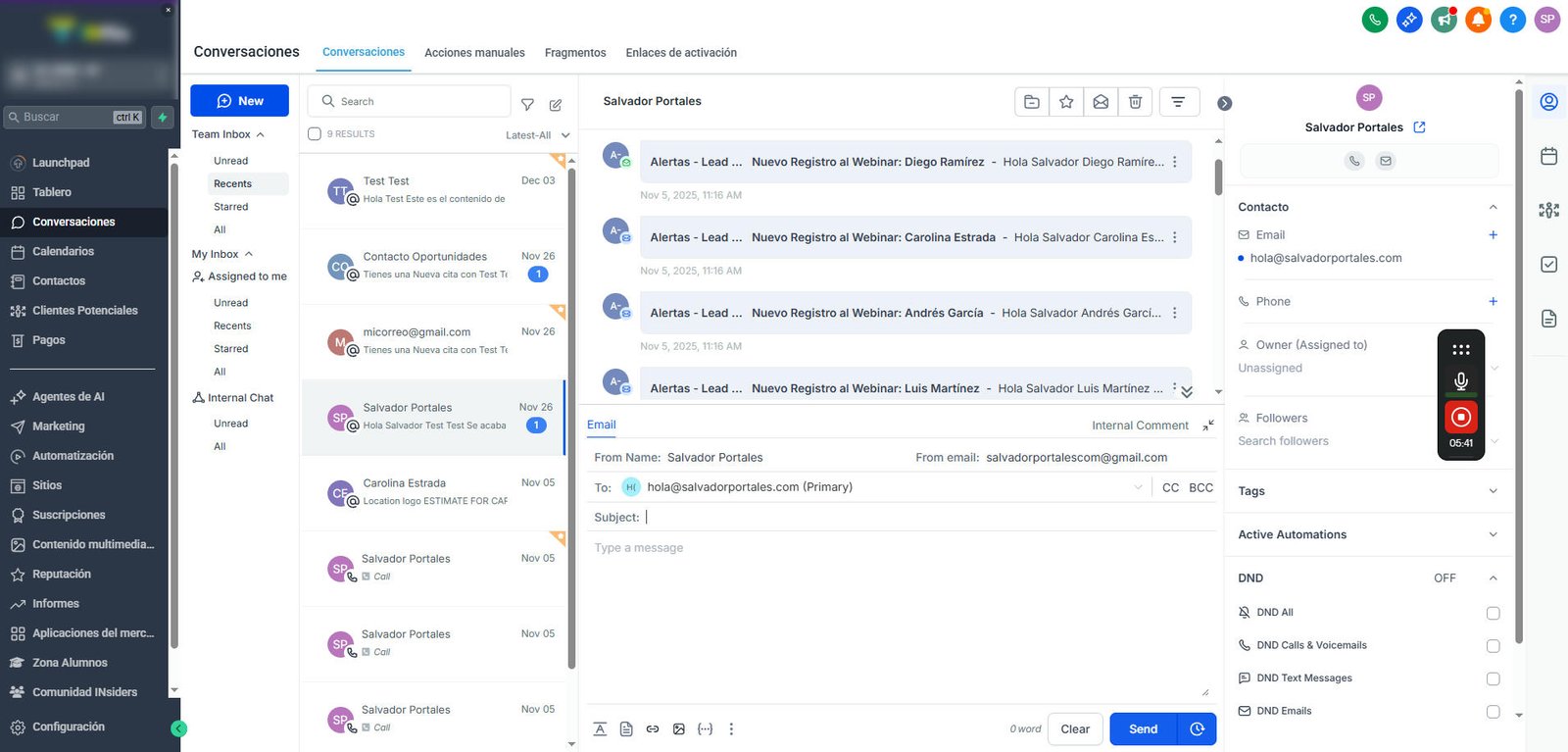The image size is (1568, 752).
Task: Enable the DND All checkbox
Action: coord(1494,613)
